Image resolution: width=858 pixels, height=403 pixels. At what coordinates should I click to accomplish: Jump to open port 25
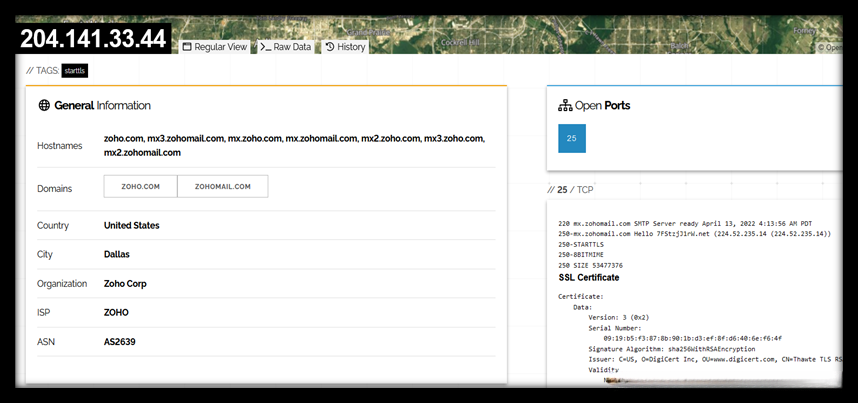pyautogui.click(x=571, y=138)
